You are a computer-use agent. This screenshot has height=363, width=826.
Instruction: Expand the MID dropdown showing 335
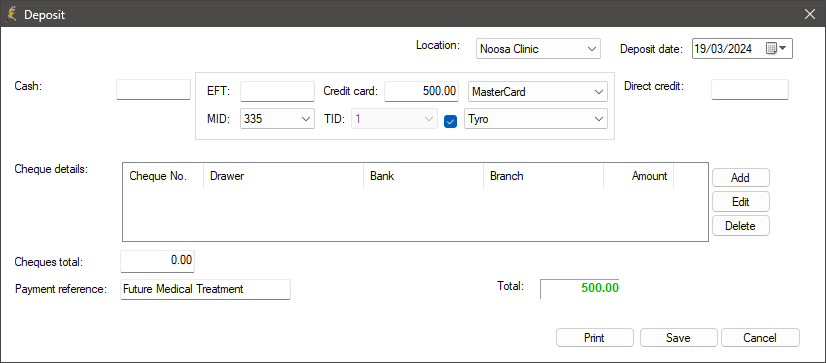278,119
